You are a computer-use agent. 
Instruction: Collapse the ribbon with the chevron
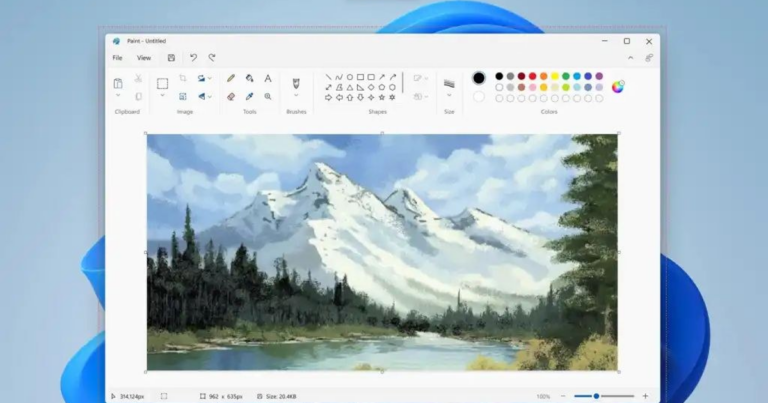click(630, 58)
